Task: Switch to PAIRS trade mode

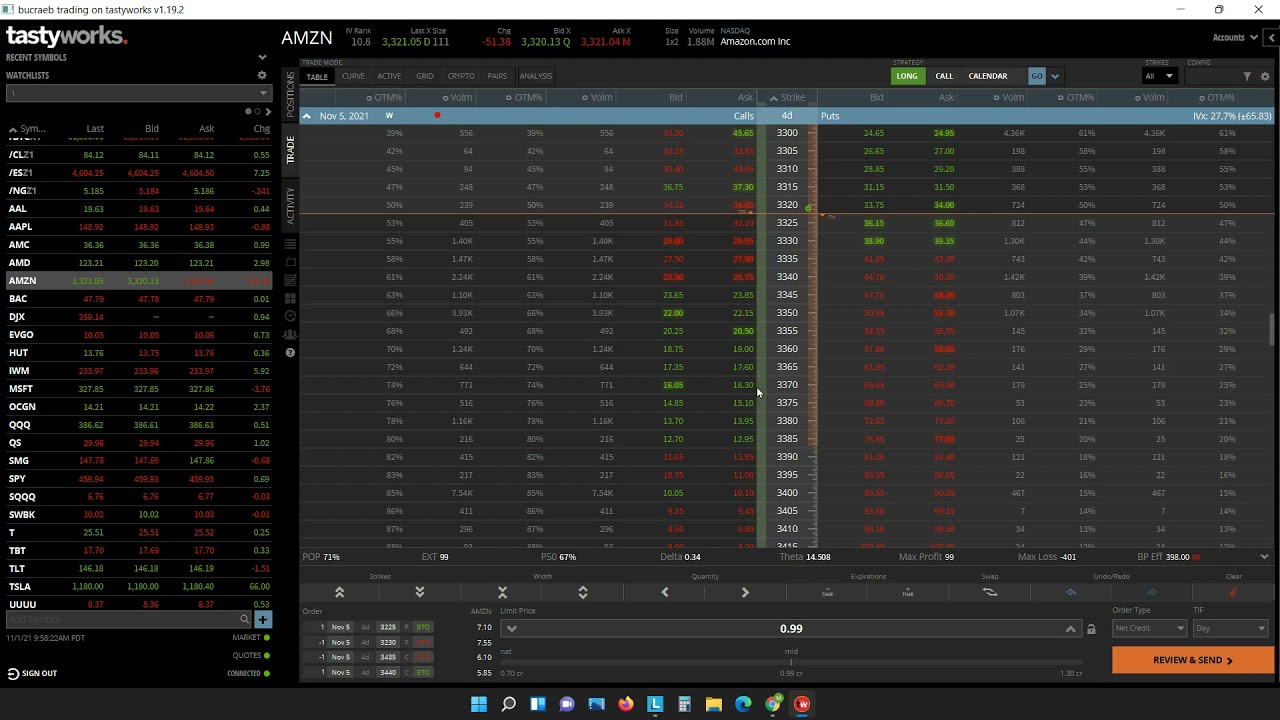Action: point(497,76)
